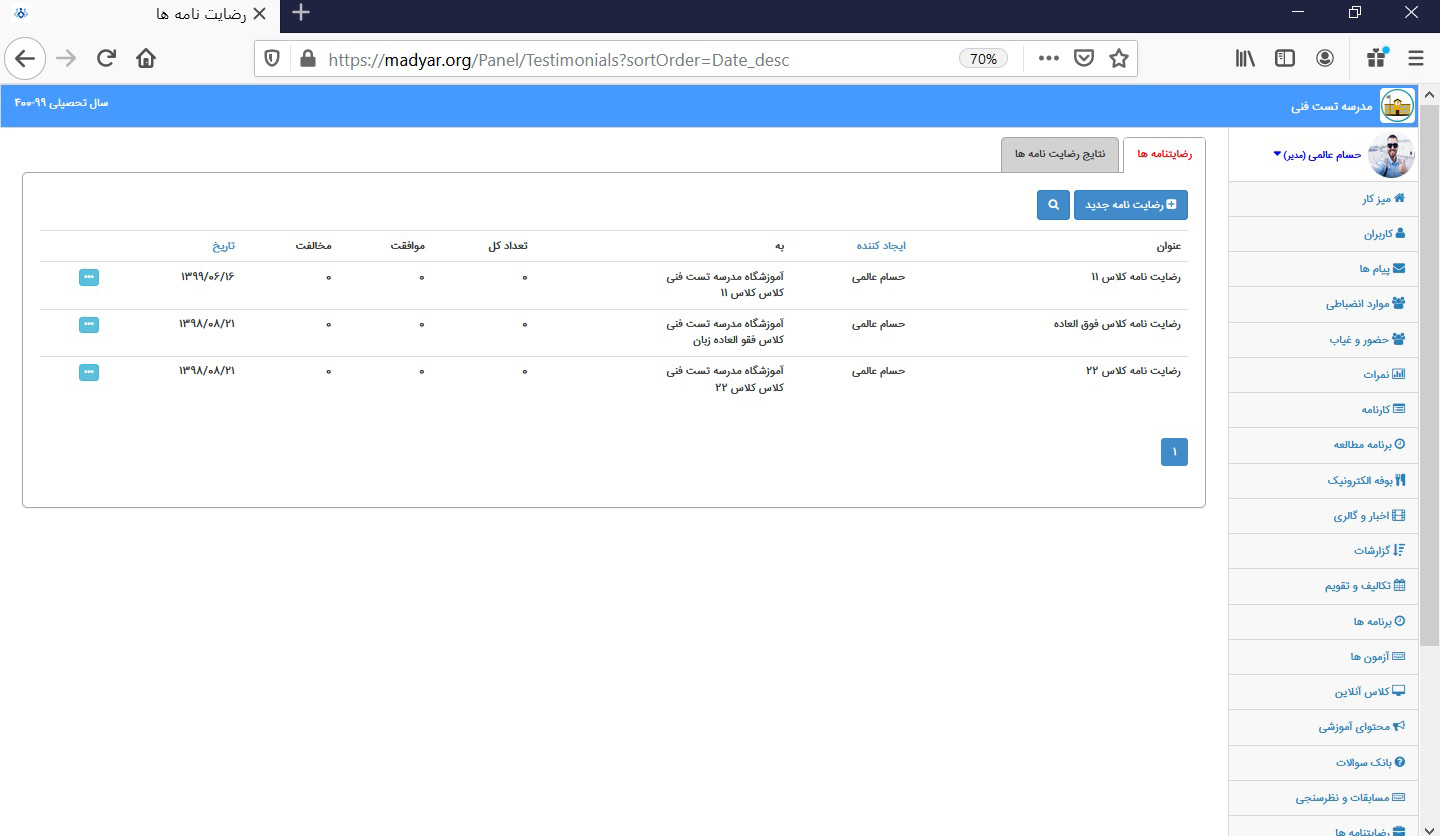This screenshot has width=1440, height=836.
Task: Open Firefox bookmark star icon
Action: [x=1119, y=59]
